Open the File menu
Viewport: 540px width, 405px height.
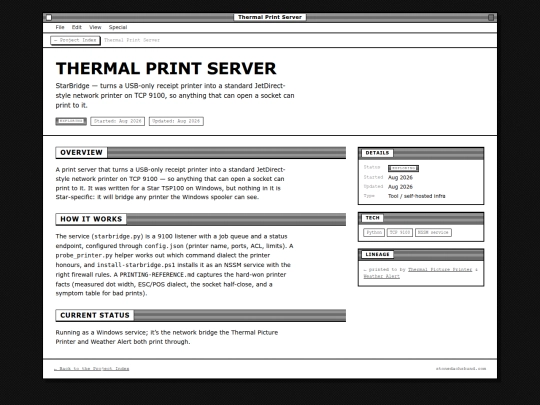tap(60, 27)
